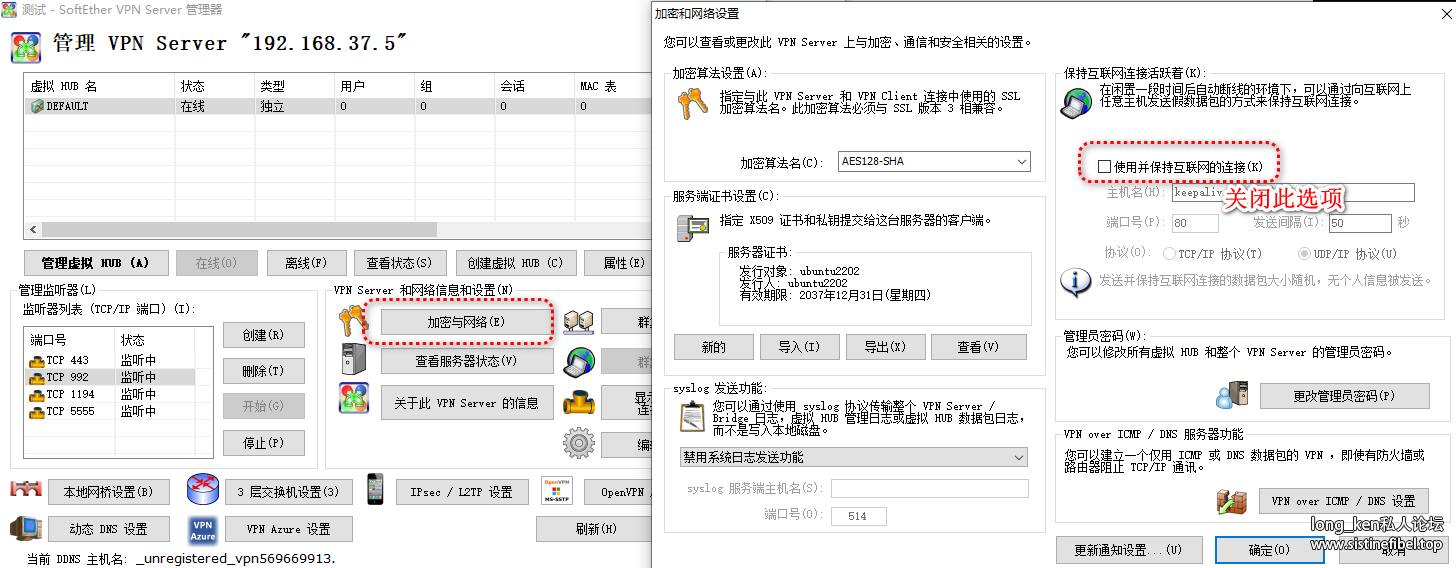Click the smartphone icon beside IPsec / L2TP 设置

(376, 489)
